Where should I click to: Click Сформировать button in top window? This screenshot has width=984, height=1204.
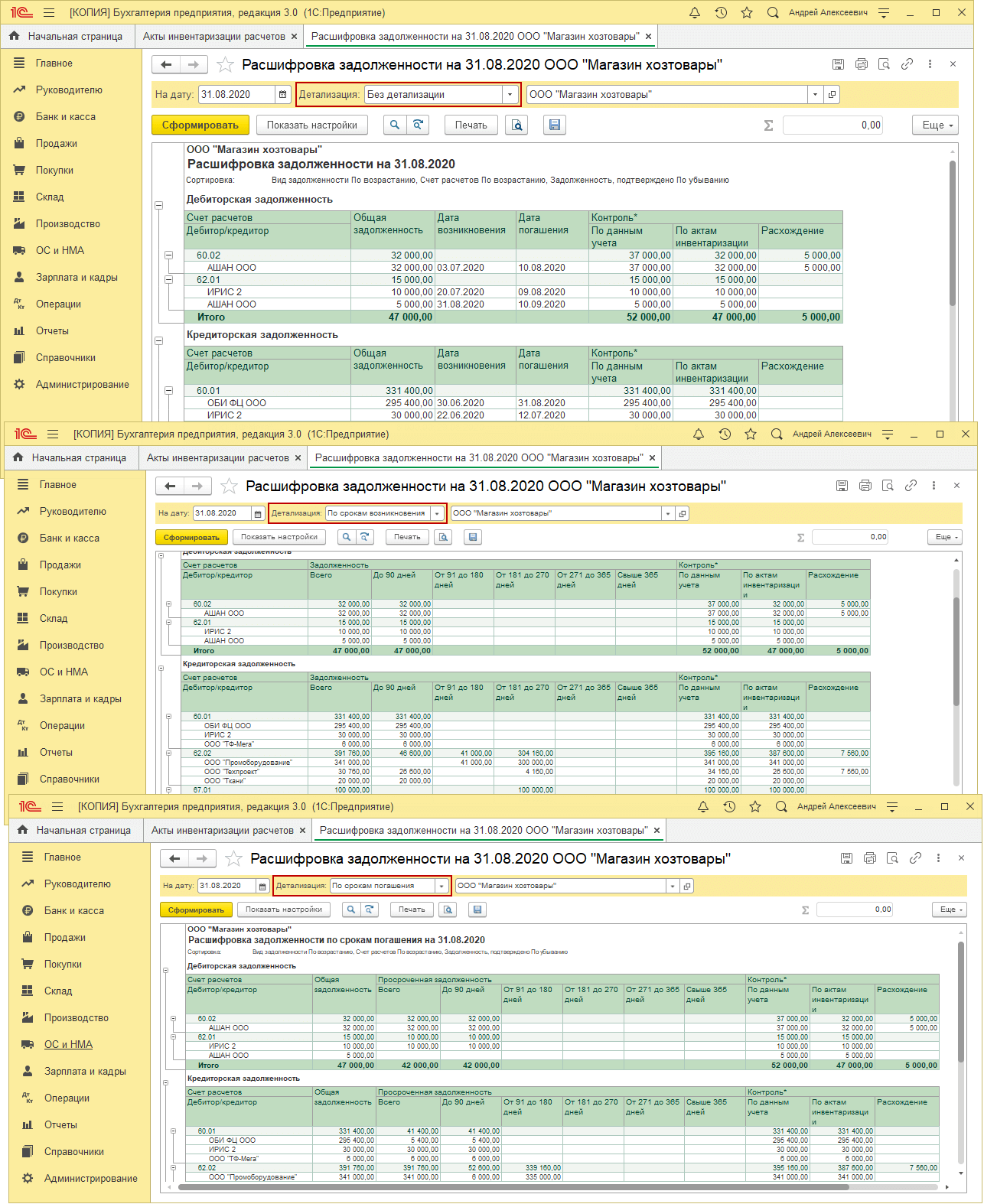click(x=200, y=125)
